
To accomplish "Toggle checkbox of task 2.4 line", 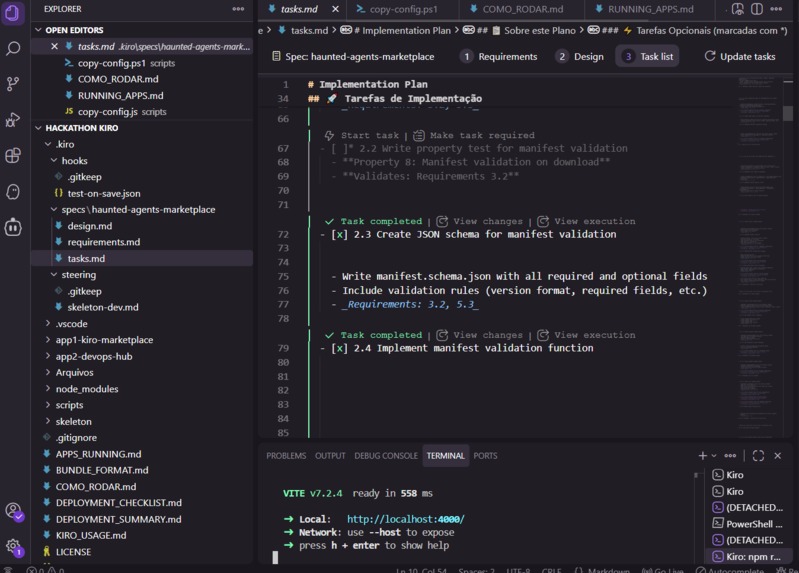I will [x=339, y=348].
